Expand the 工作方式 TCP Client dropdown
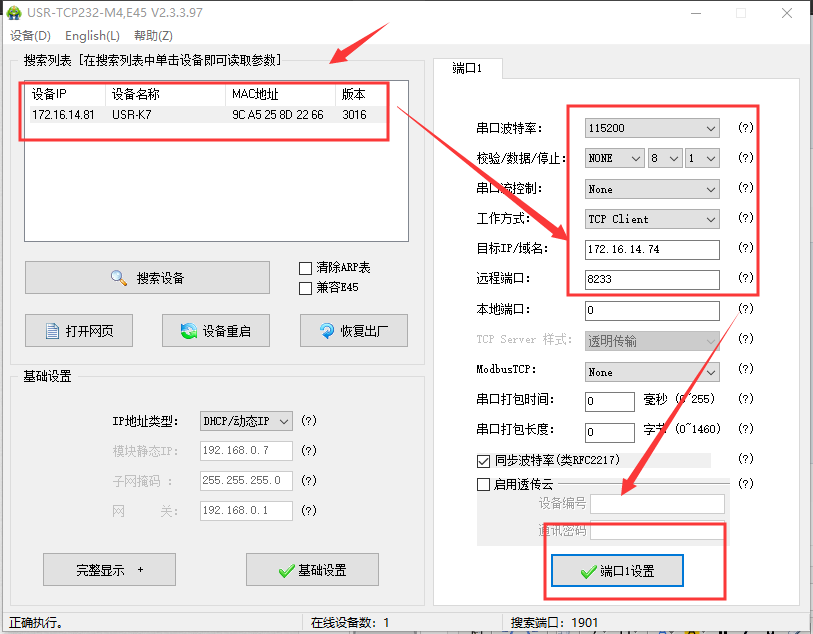 652,219
